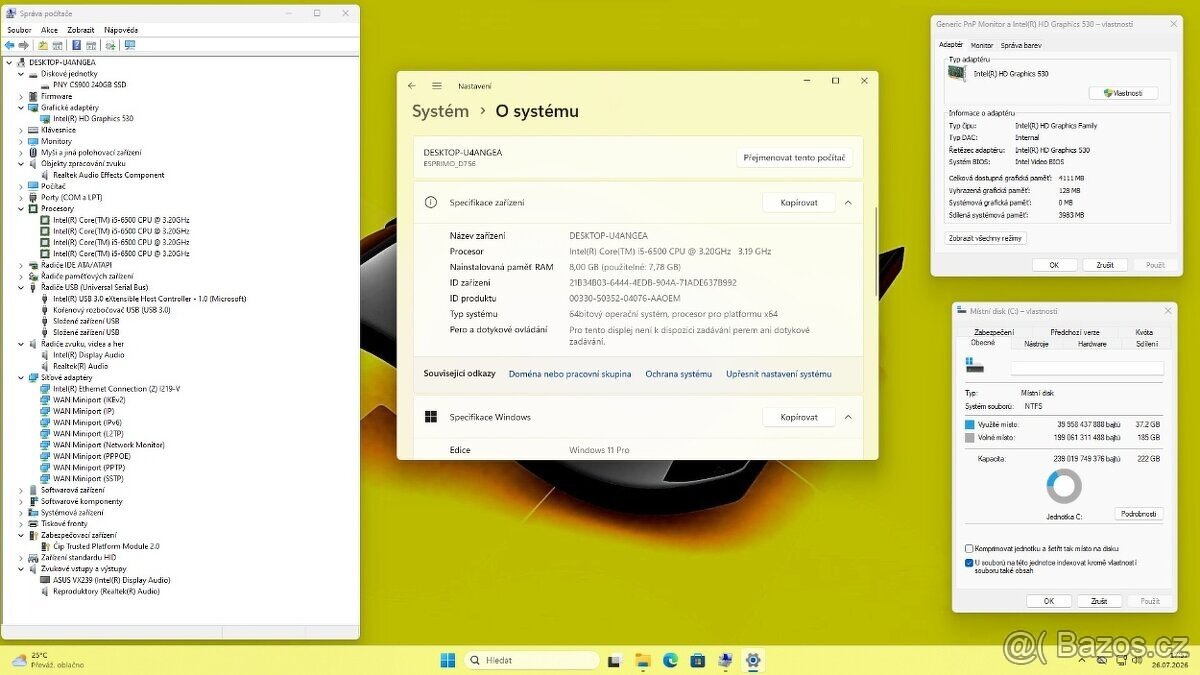Click the forward arrow in Computer Management toolbar
Screen dimensions: 1200x675
pos(24,45)
